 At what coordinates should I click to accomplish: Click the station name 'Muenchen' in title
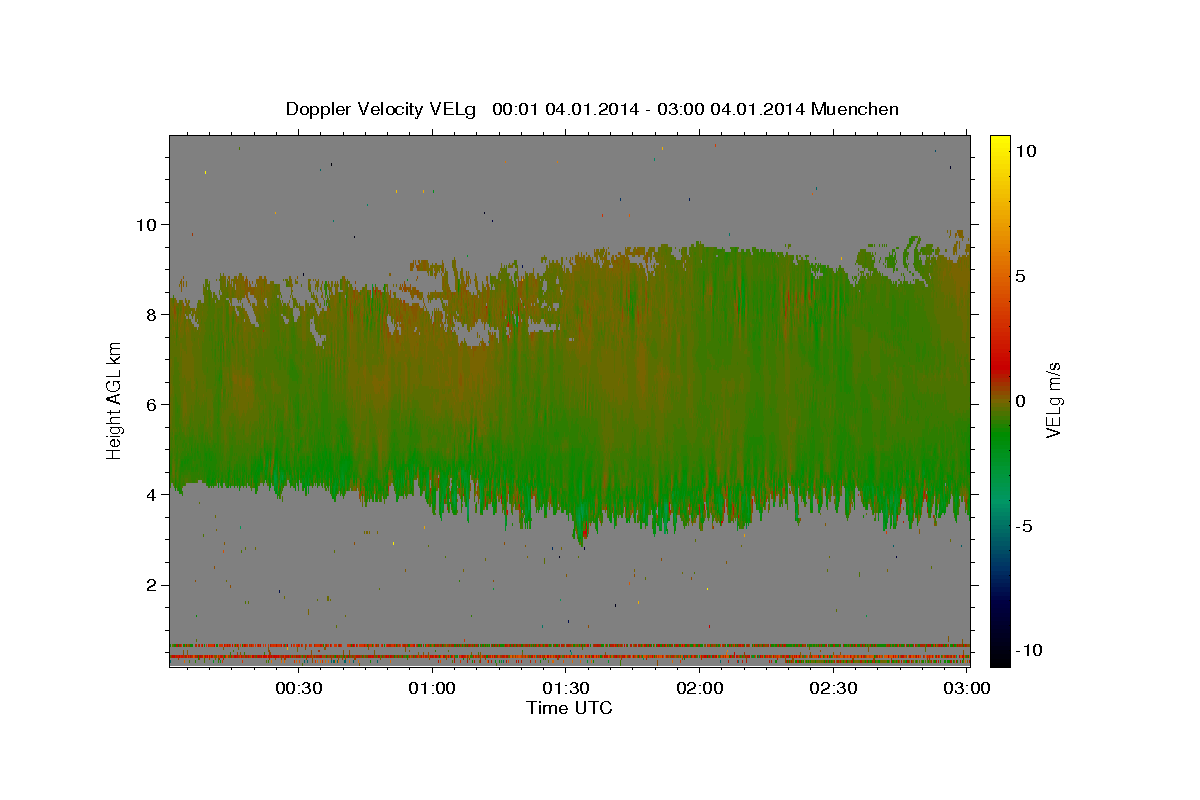pos(855,109)
